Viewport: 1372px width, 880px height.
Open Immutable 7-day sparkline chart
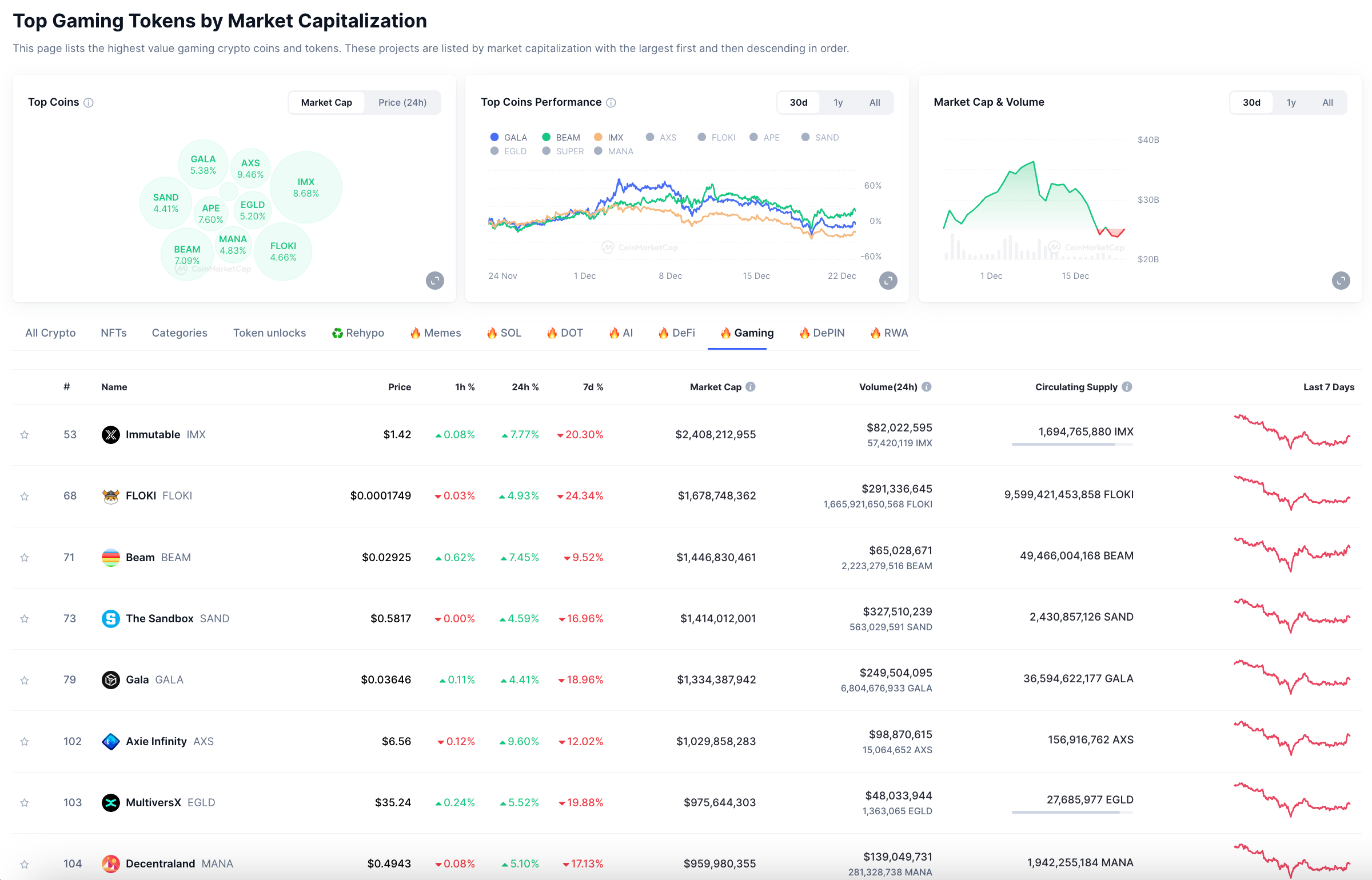pyautogui.click(x=1292, y=432)
